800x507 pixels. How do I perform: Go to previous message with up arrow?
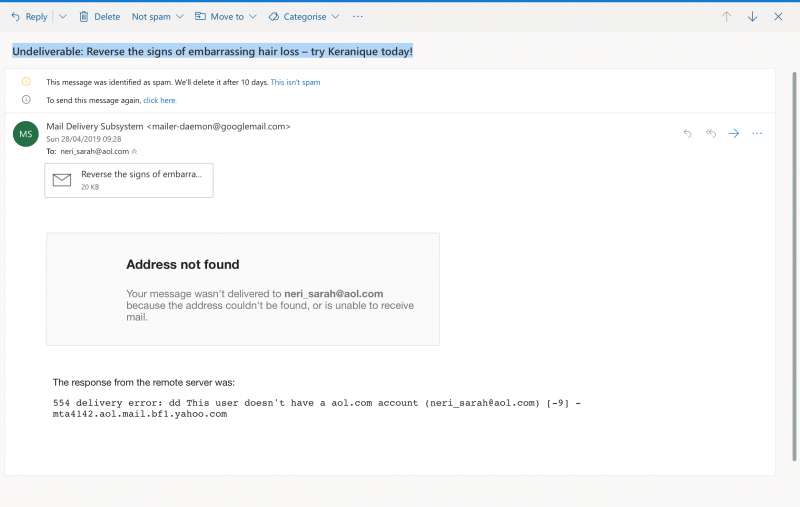726,17
